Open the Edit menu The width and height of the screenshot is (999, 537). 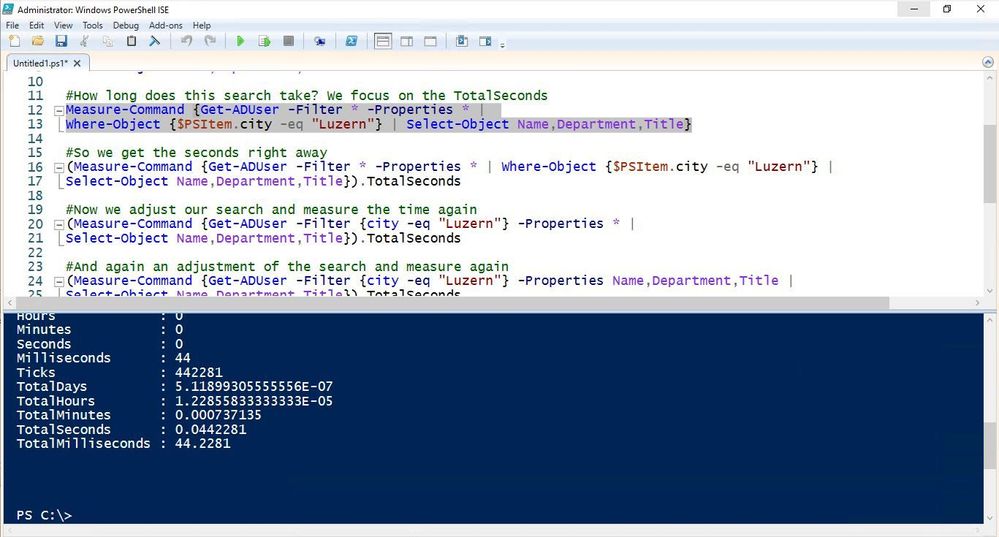pos(36,25)
